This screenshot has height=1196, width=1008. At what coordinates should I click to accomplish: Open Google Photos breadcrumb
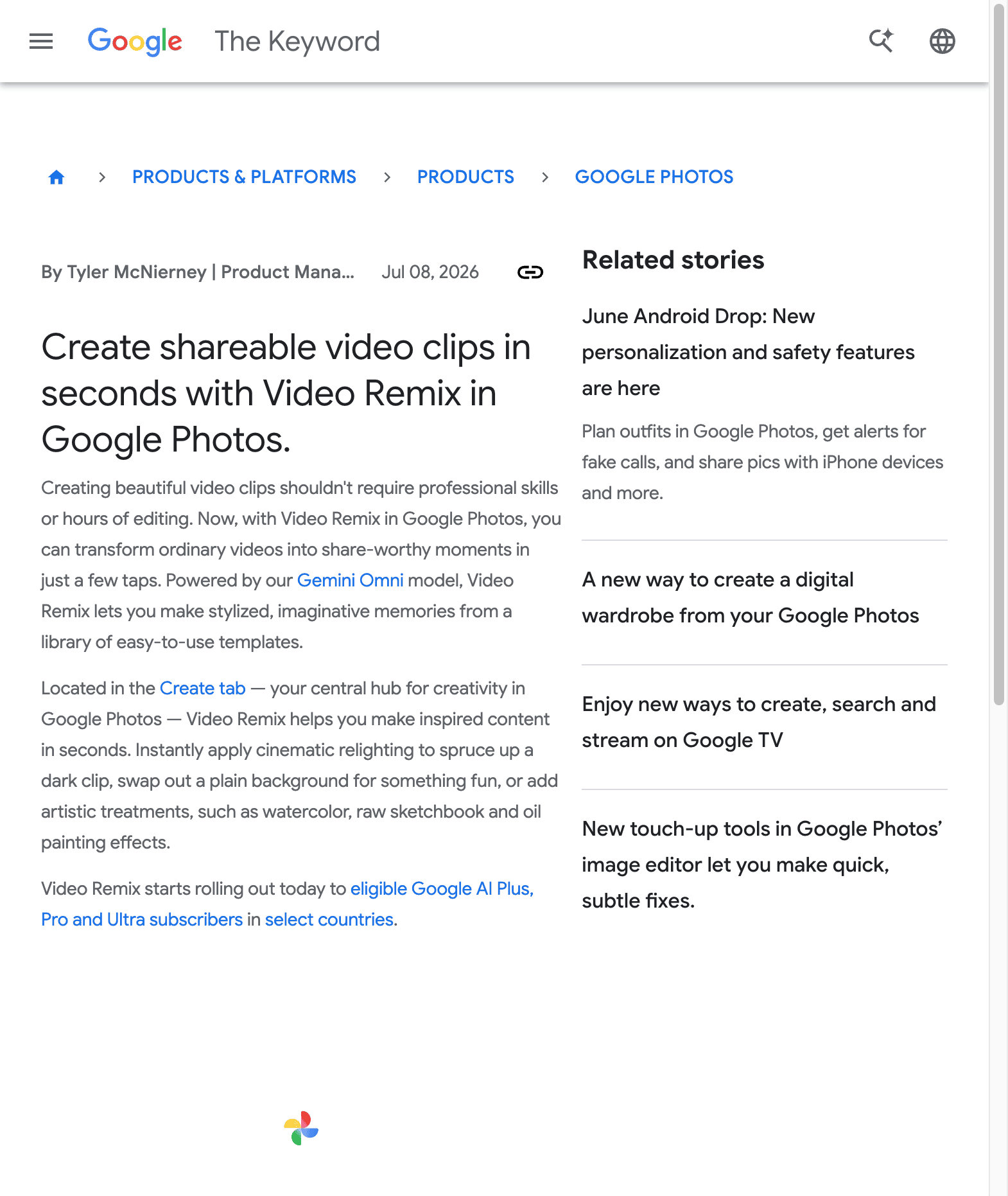[x=654, y=177]
